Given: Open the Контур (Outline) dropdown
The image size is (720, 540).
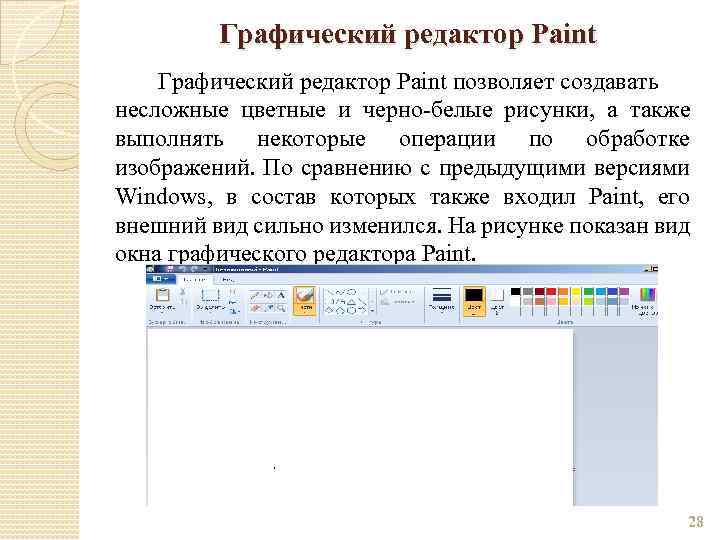Looking at the screenshot, I should (x=396, y=292).
